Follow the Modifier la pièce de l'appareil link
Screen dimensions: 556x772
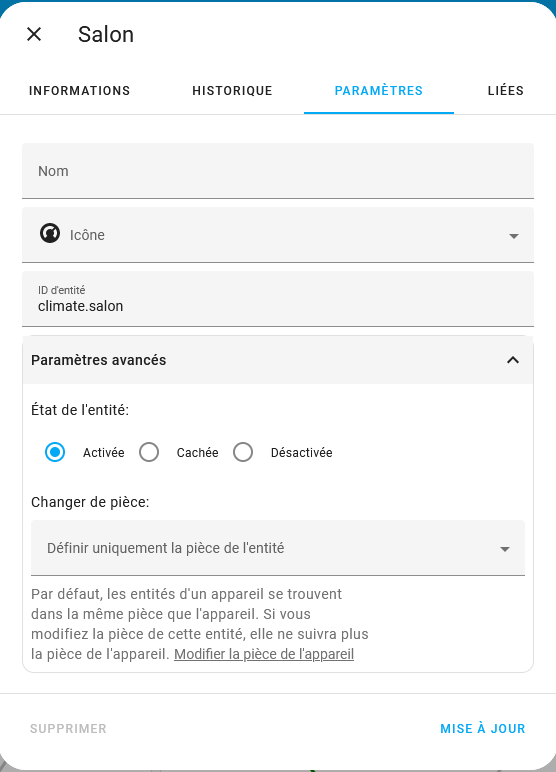[x=264, y=654]
